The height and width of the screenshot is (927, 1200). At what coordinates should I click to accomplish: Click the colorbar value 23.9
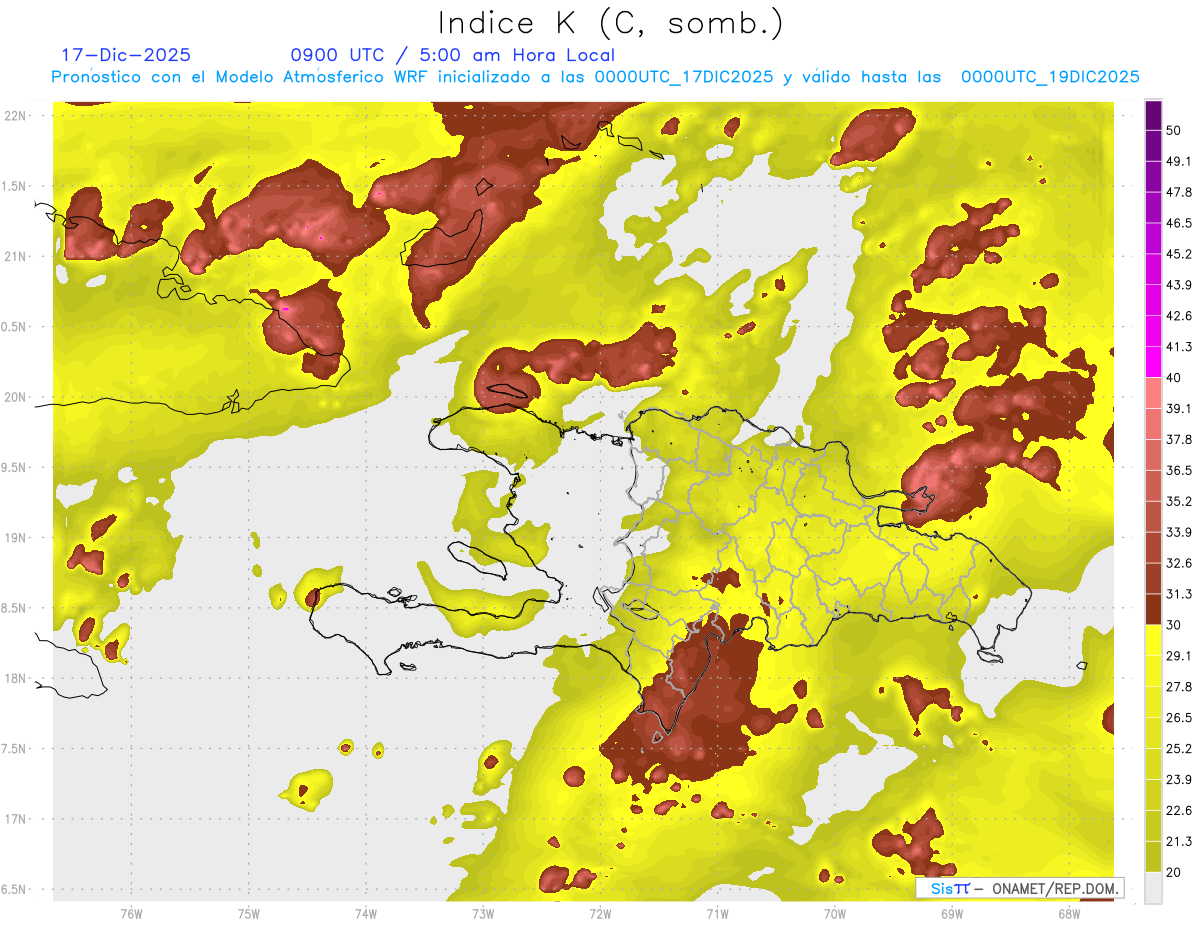click(x=1180, y=780)
